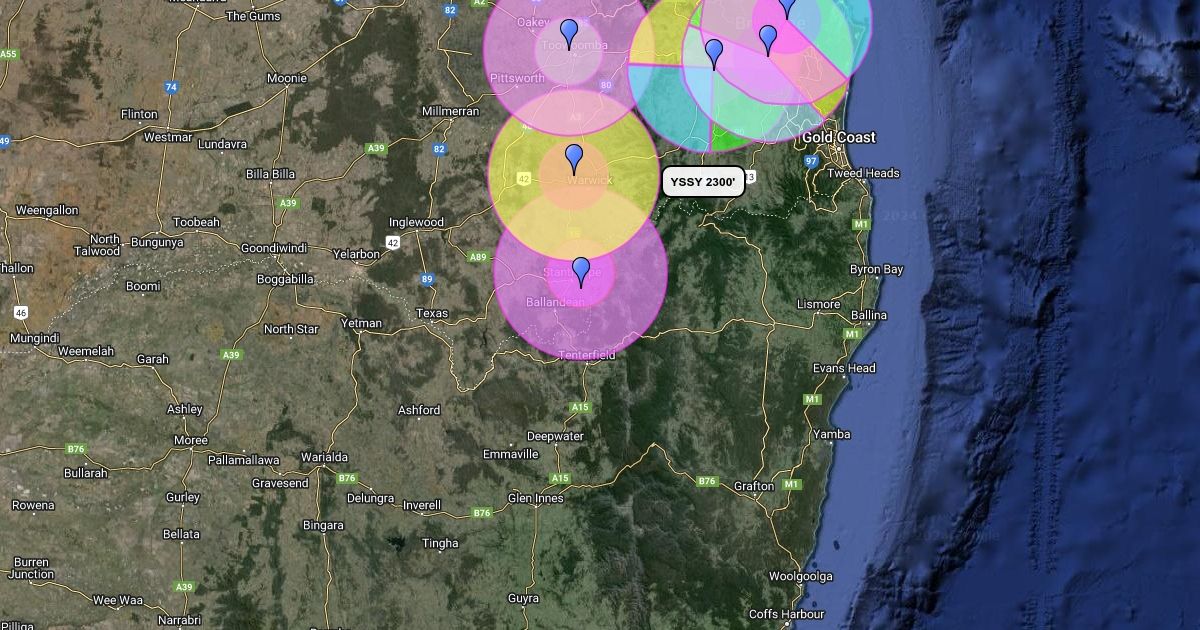
Task: Click the A15 shield below Tenterfield
Action: (580, 407)
